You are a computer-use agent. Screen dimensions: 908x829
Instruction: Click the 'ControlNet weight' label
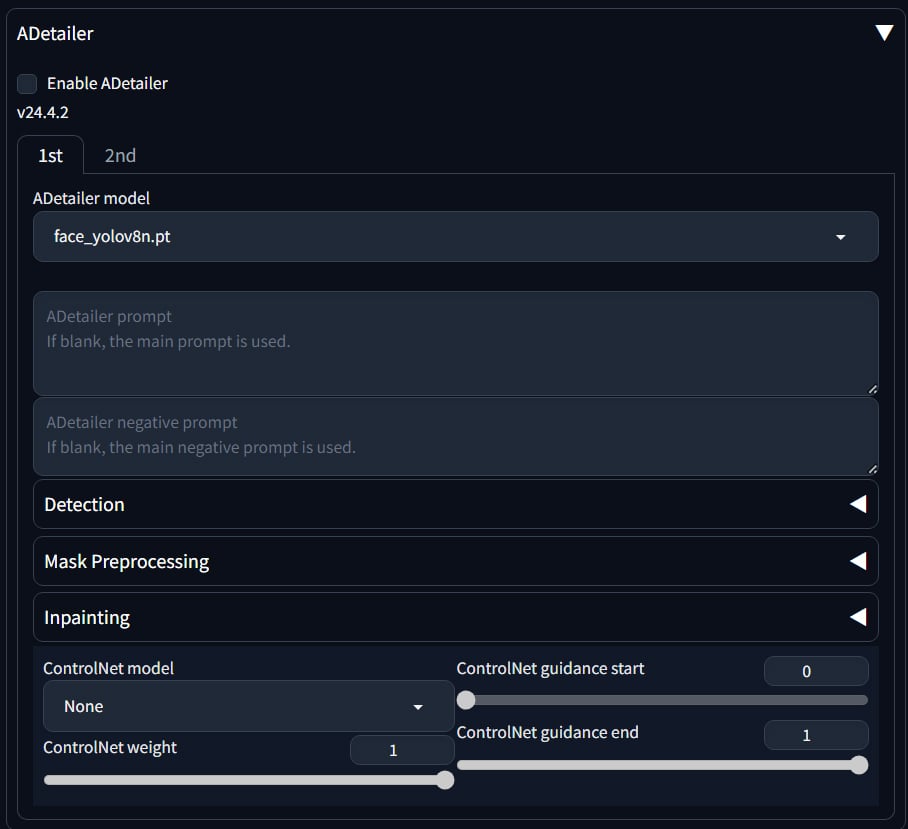coord(110,747)
